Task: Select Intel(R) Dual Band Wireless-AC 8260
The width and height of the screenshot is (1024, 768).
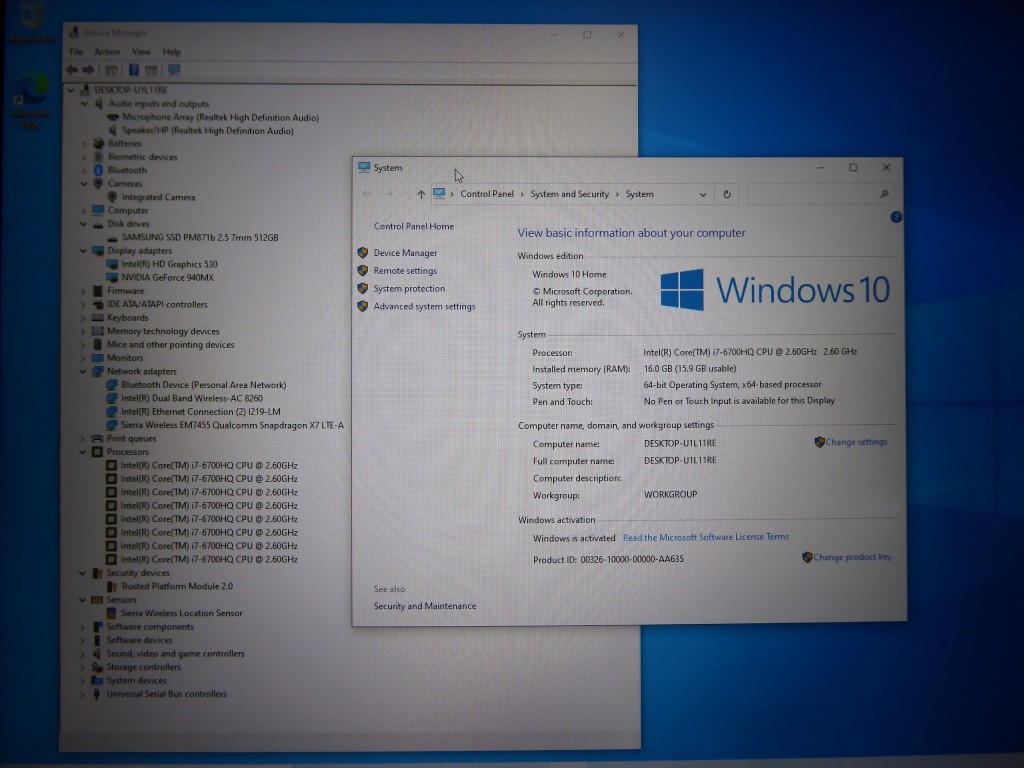Action: [191, 398]
